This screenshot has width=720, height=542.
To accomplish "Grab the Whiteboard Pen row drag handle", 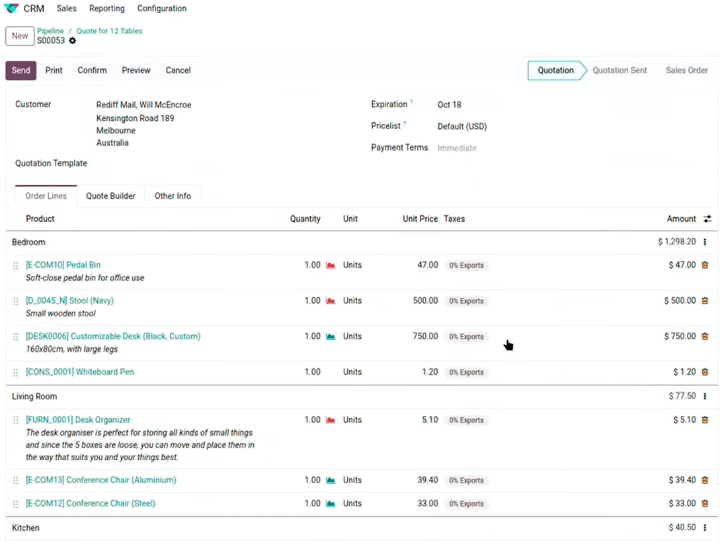I will tap(16, 373).
